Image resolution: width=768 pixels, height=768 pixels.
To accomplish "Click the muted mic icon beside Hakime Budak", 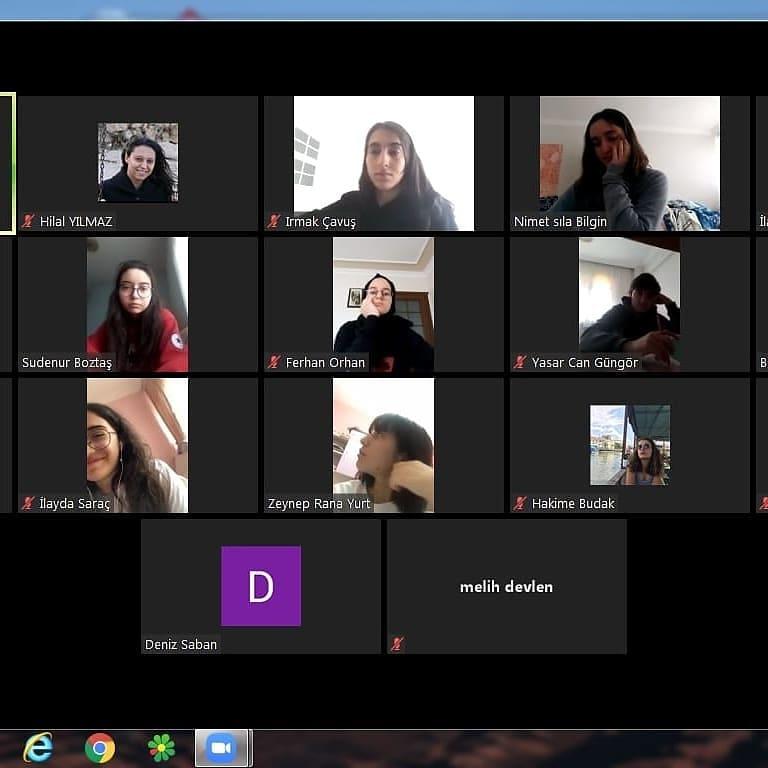I will click(520, 503).
